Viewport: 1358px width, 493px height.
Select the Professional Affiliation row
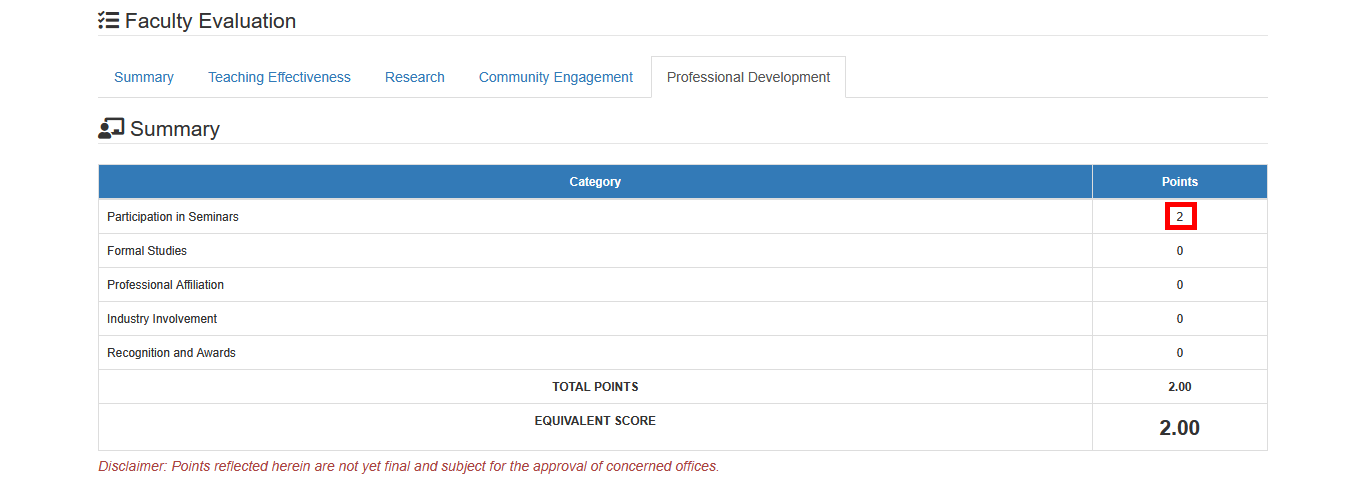coord(683,284)
